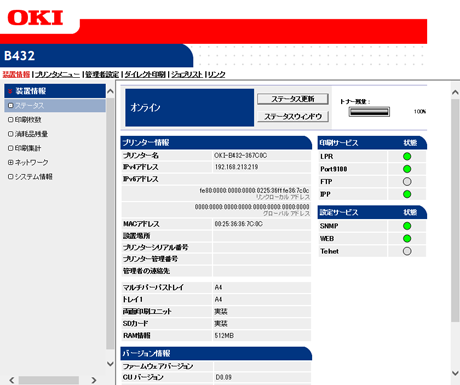Screen dimensions: 460x385
Task: Click the Port9100 green status indicator
Action: [x=407, y=169]
